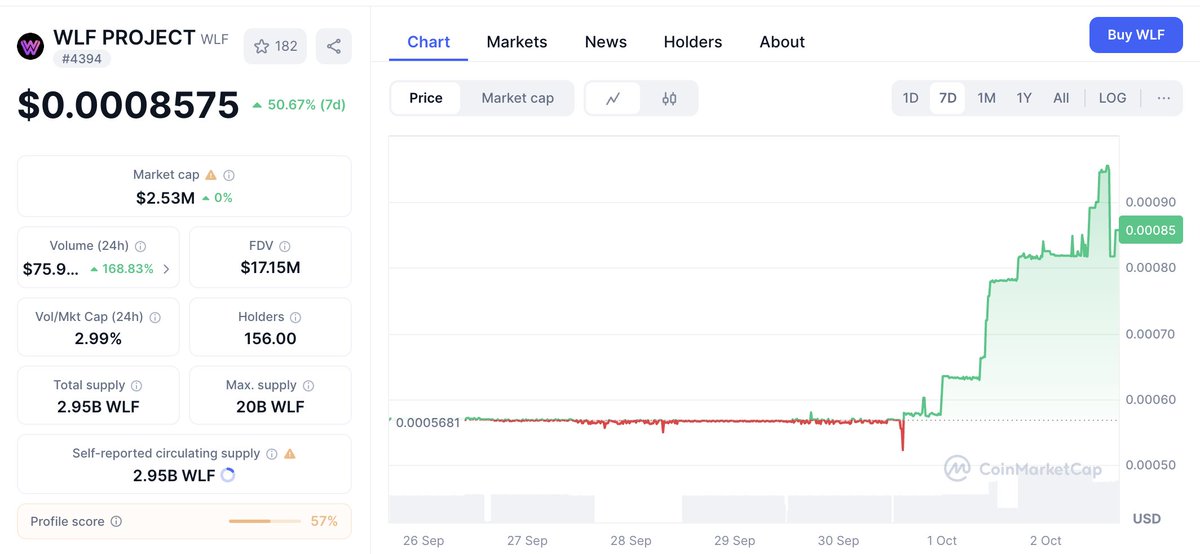The height and width of the screenshot is (554, 1200).
Task: Click the Buy WLF button
Action: tap(1136, 35)
